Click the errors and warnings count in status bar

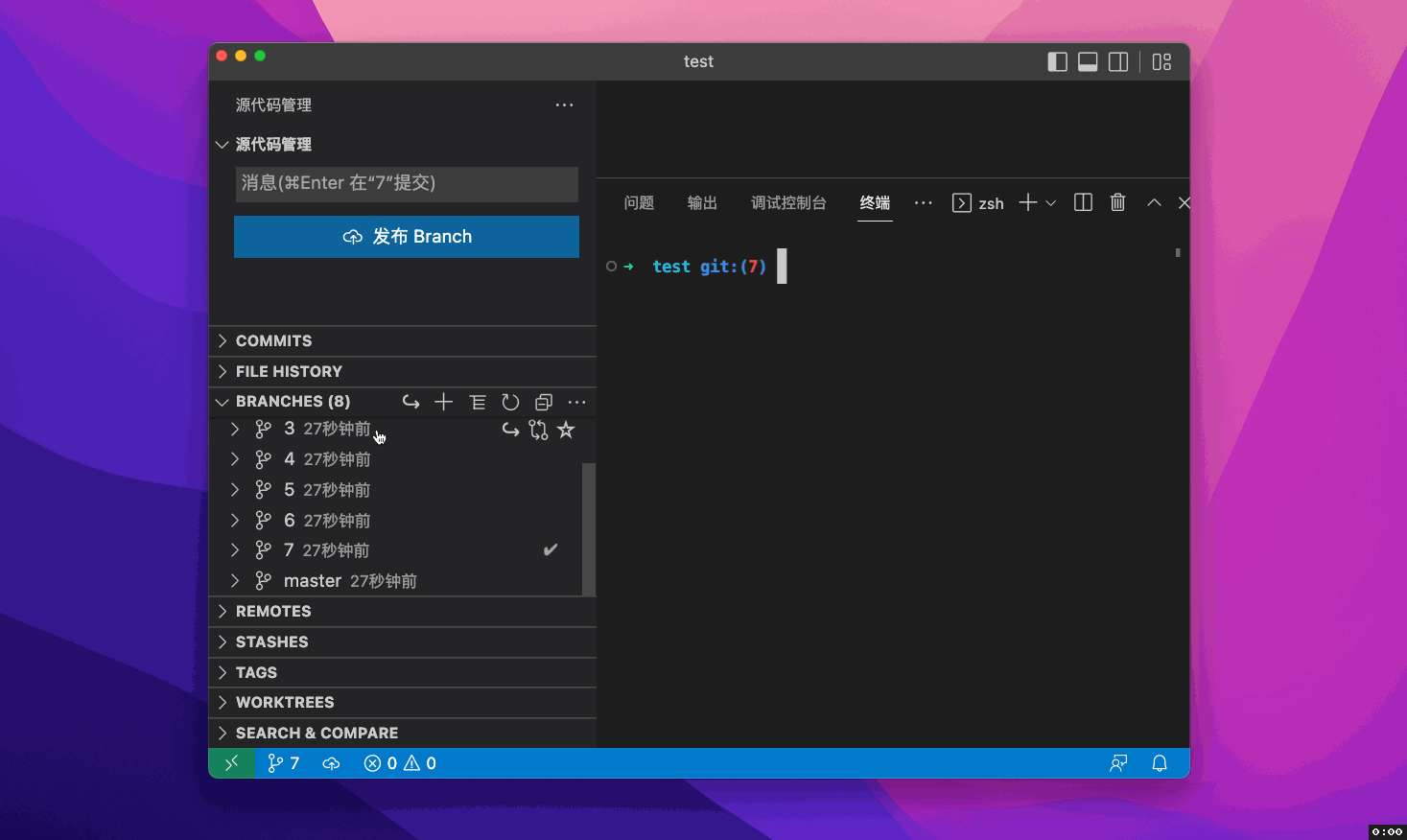(x=400, y=763)
